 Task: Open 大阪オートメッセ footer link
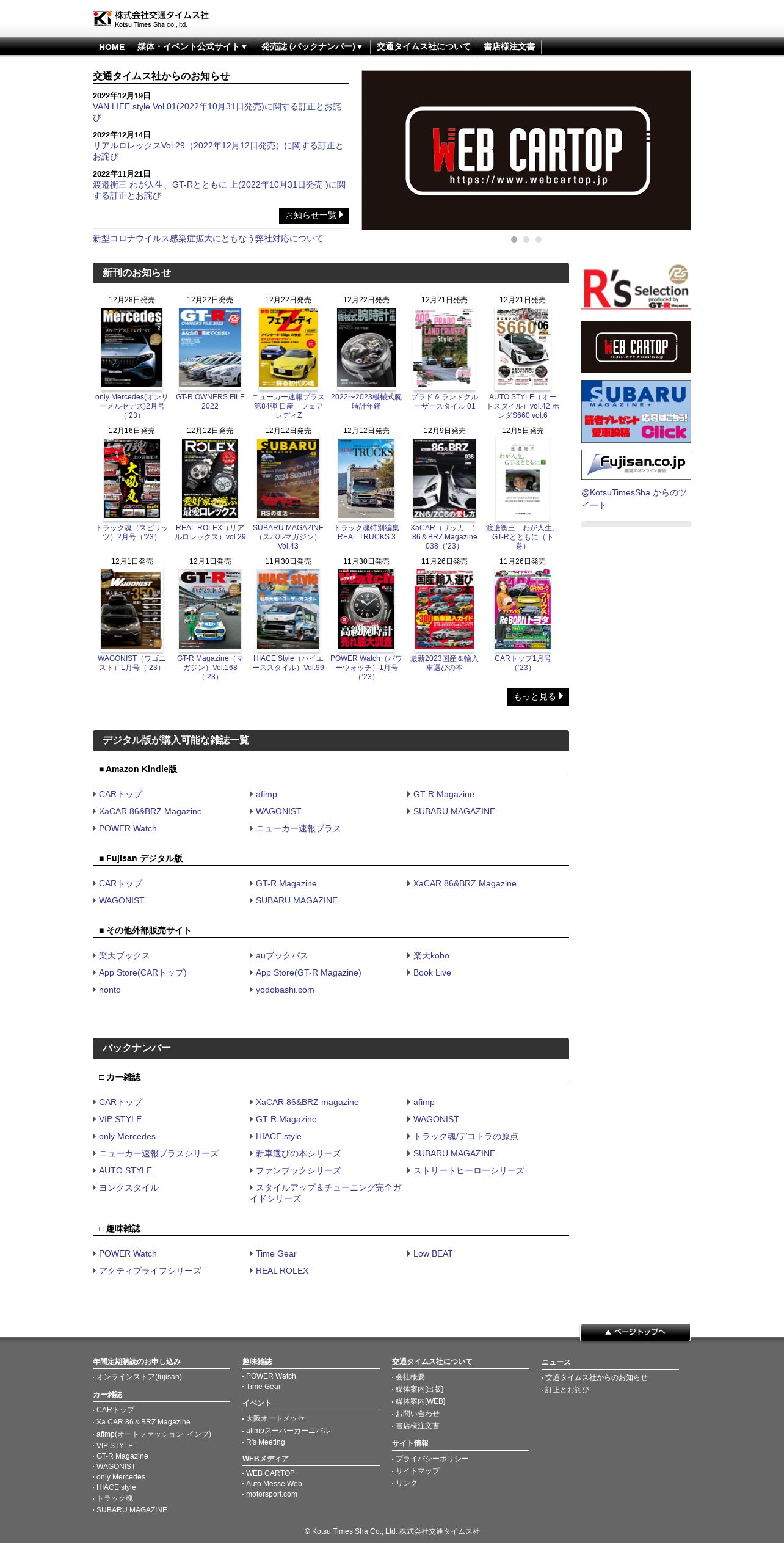275,1418
